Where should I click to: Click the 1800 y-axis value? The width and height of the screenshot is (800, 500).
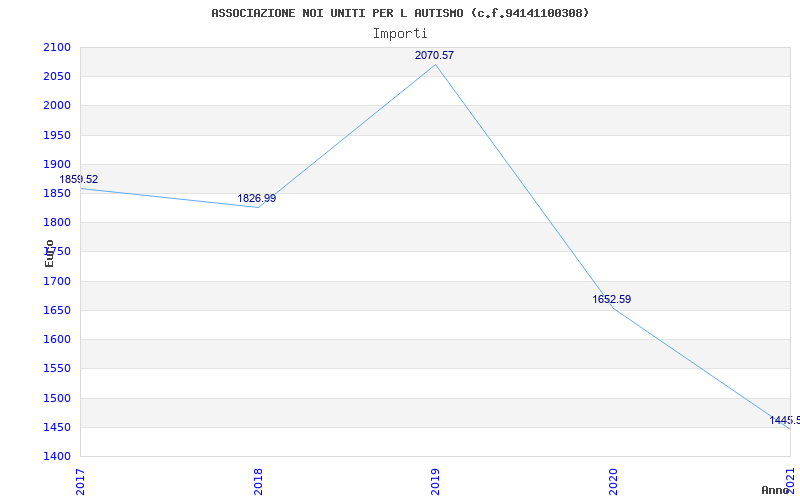coord(57,222)
